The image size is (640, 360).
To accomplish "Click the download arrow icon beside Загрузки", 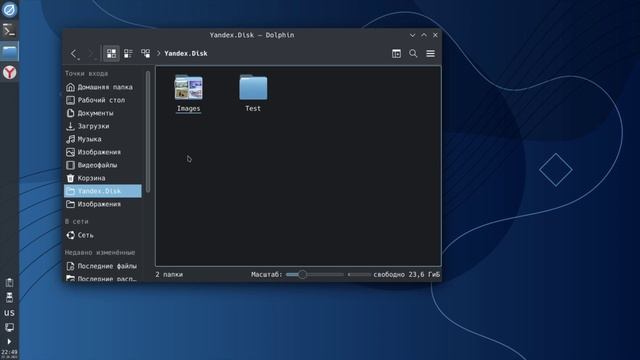I will click(70, 126).
